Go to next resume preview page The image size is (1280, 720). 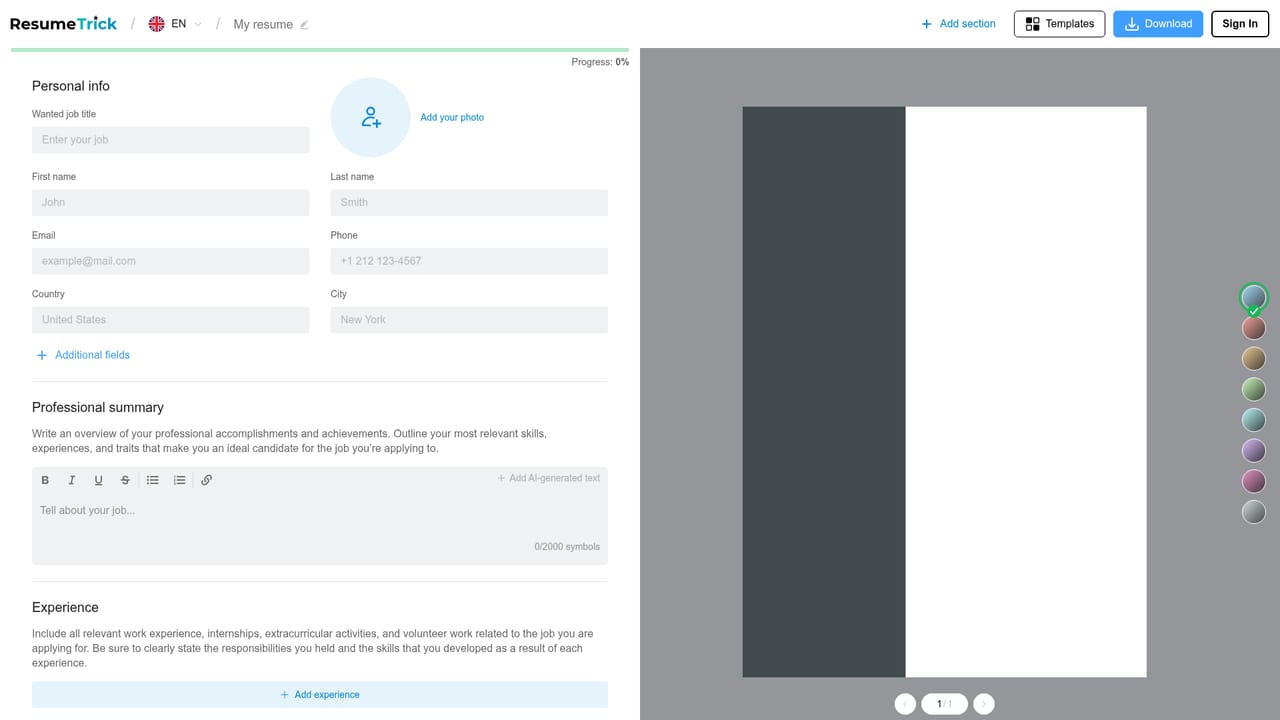pos(984,704)
